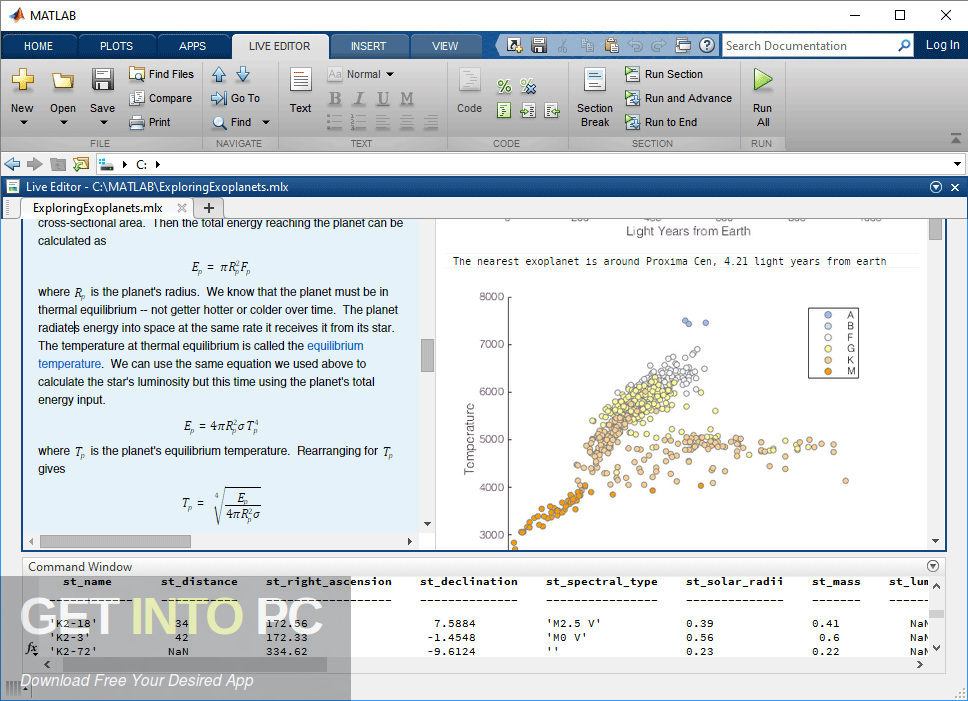Print the live script
This screenshot has width=968, height=701.
tap(150, 122)
